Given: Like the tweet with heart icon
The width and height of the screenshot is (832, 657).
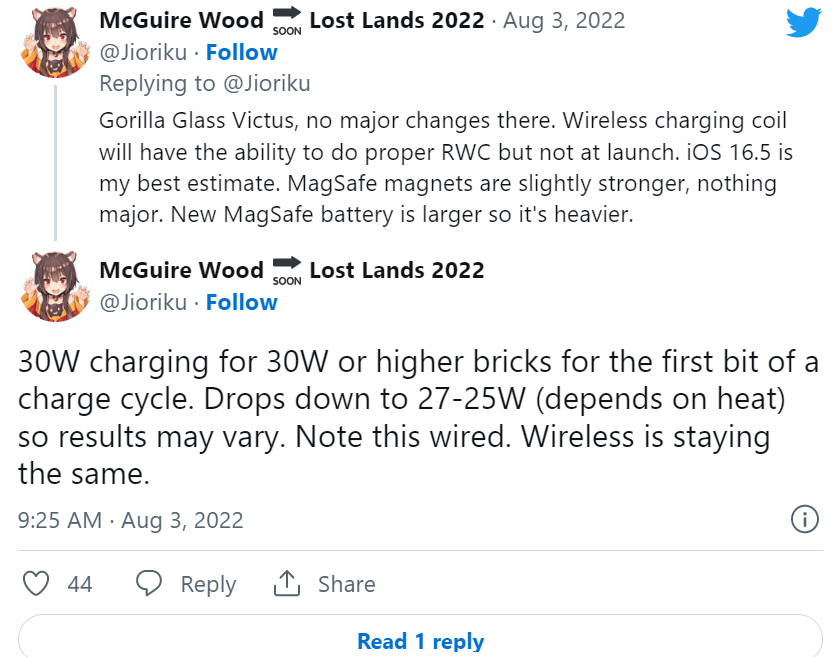Looking at the screenshot, I should (x=36, y=584).
